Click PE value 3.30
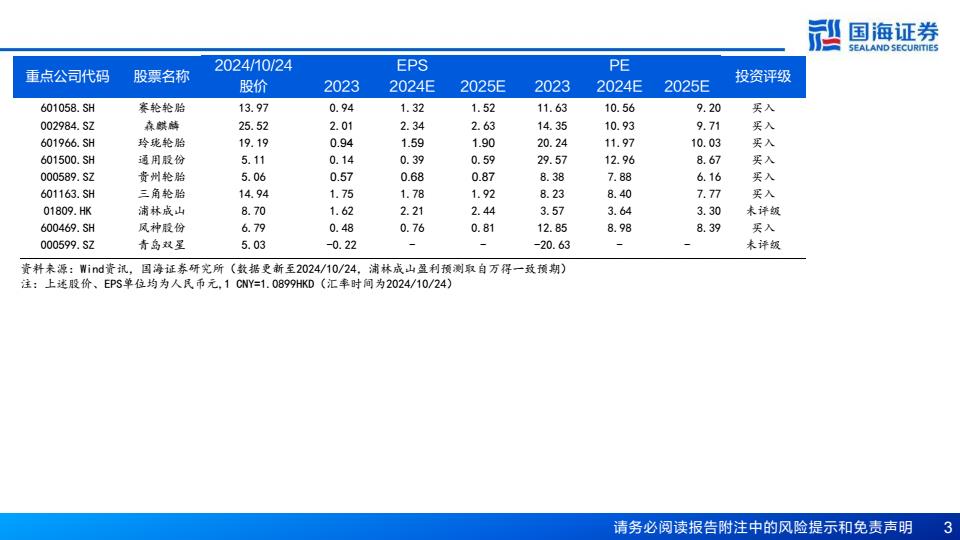The width and height of the screenshot is (960, 540). (x=708, y=211)
